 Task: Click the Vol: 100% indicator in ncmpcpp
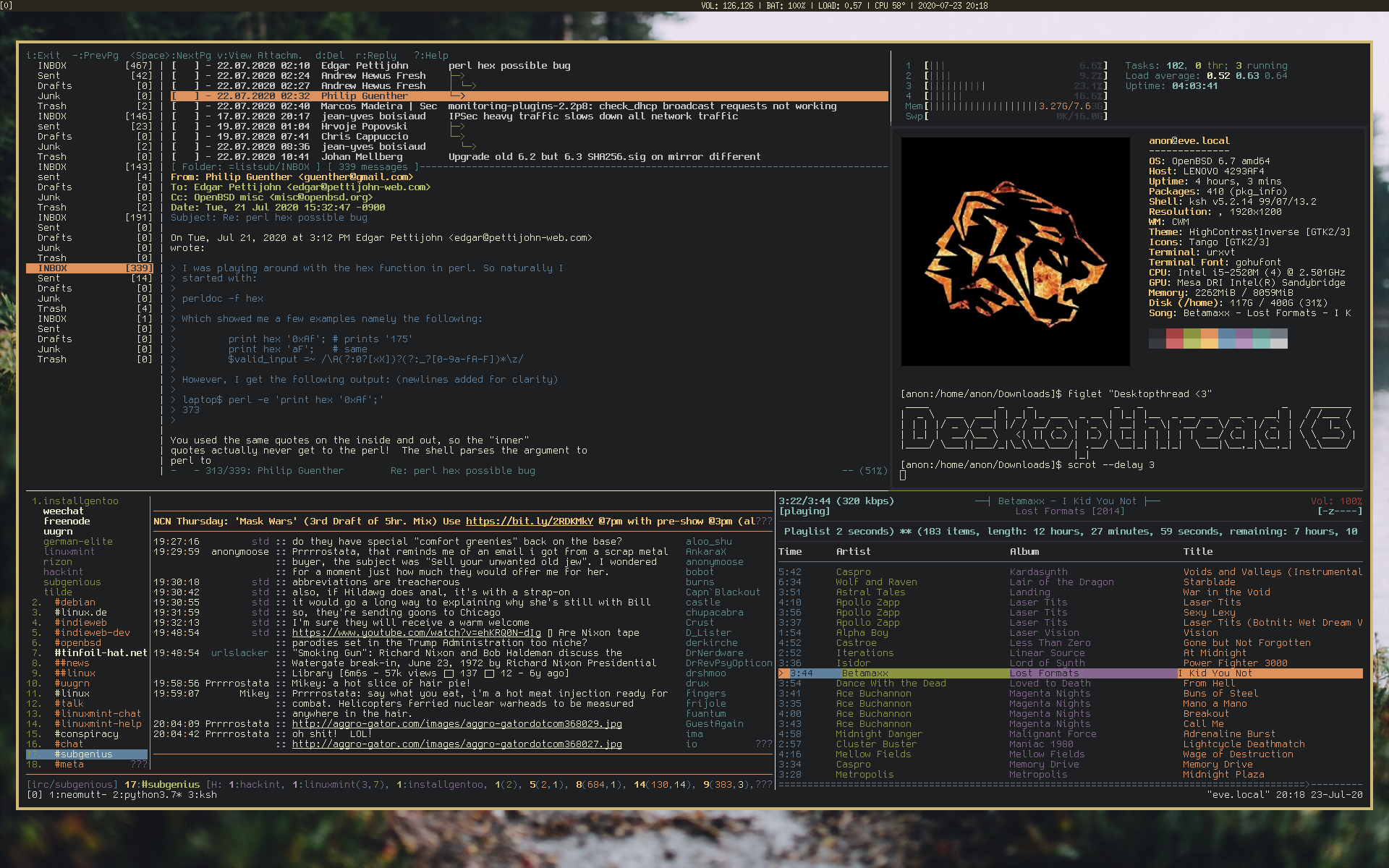pyautogui.click(x=1337, y=501)
